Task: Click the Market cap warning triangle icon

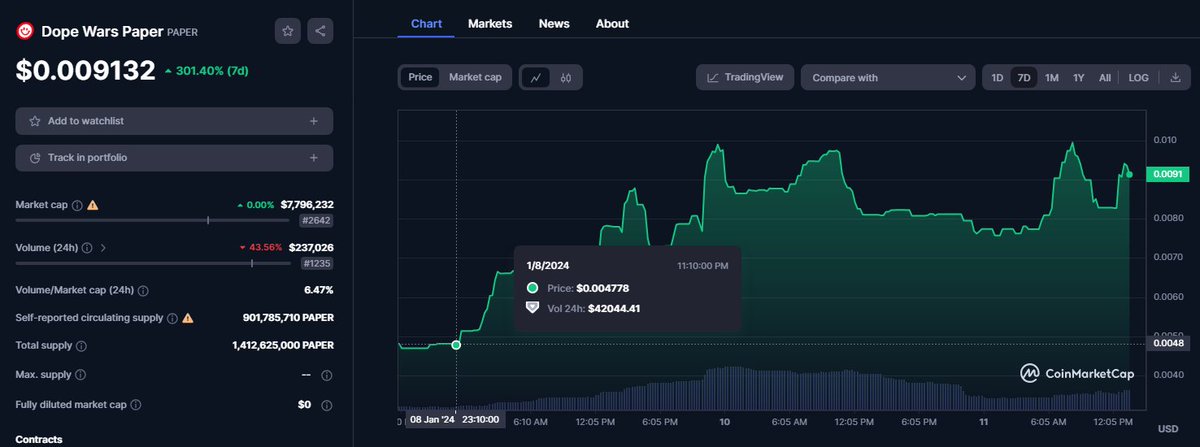Action: tap(92, 205)
